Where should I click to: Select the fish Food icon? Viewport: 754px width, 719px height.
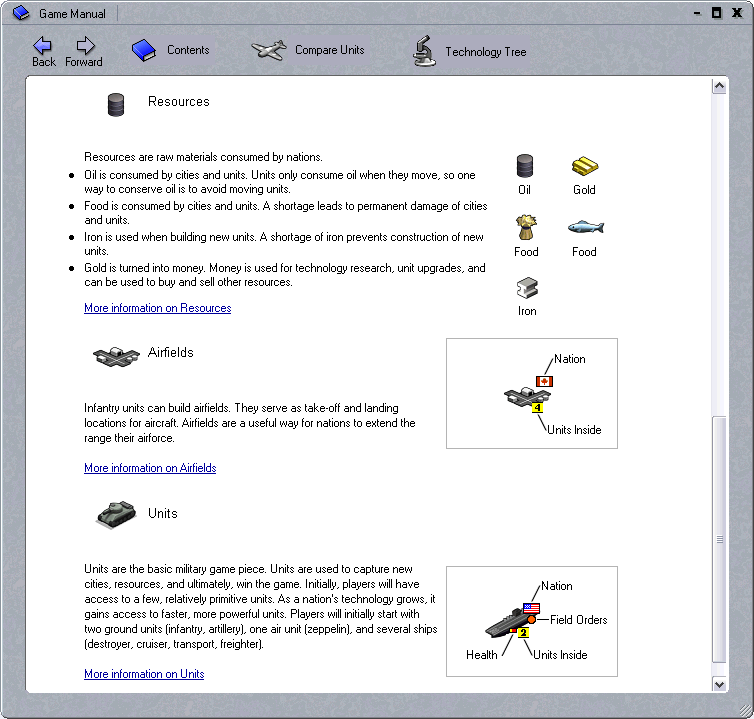coord(585,227)
